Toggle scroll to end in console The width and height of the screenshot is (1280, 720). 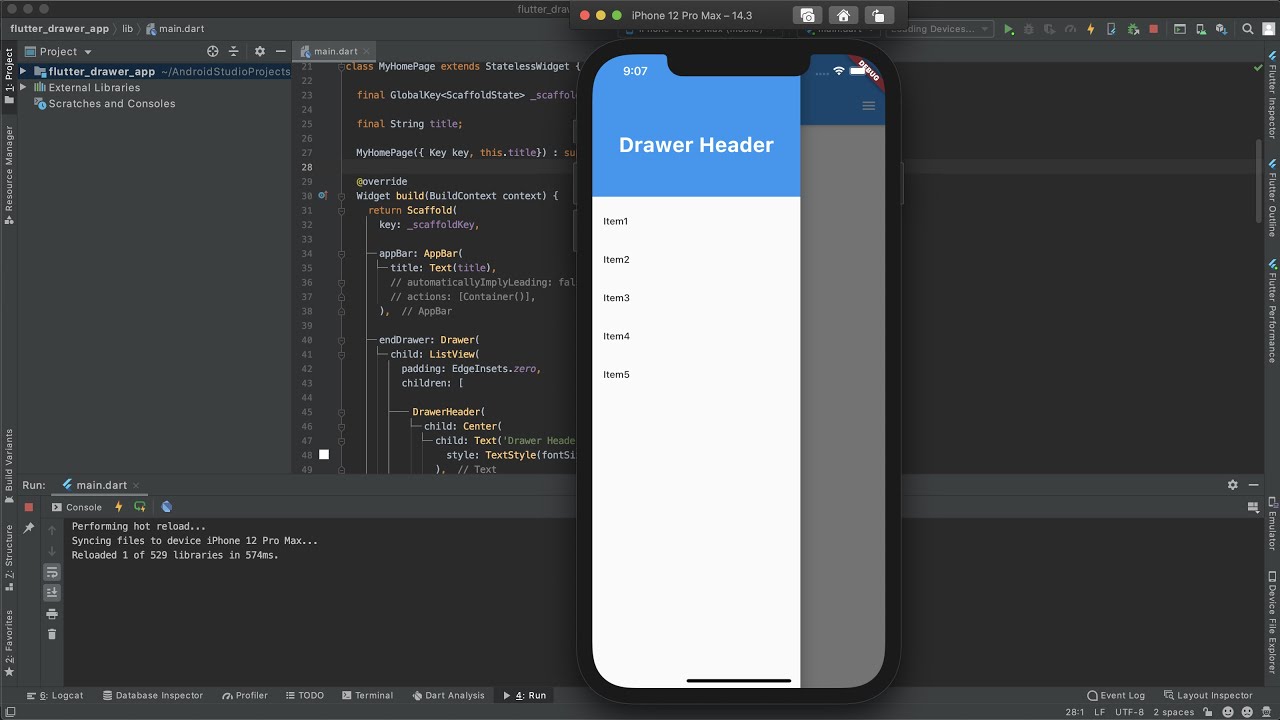(x=52, y=593)
